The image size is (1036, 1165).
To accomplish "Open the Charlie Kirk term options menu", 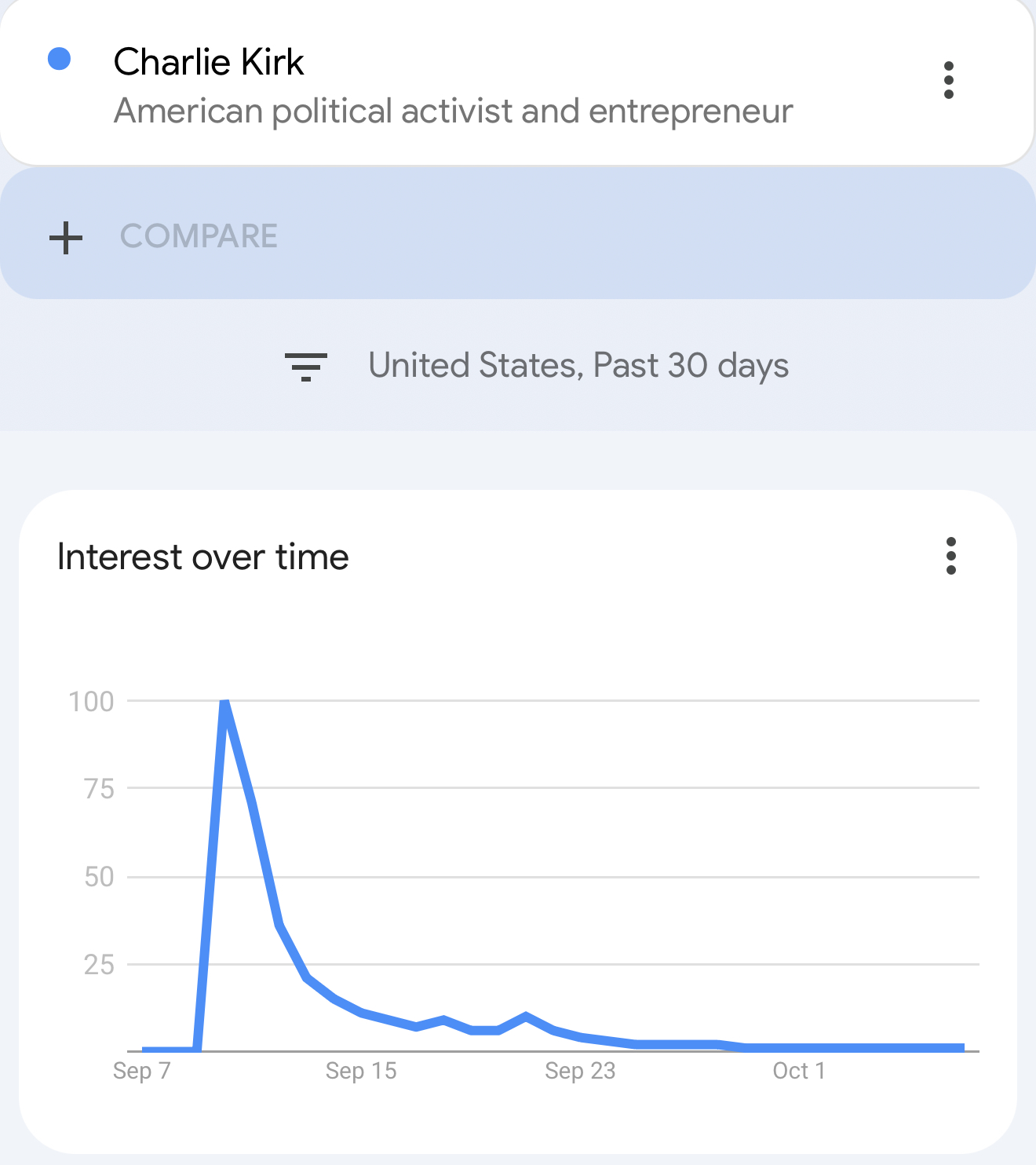I will [949, 80].
